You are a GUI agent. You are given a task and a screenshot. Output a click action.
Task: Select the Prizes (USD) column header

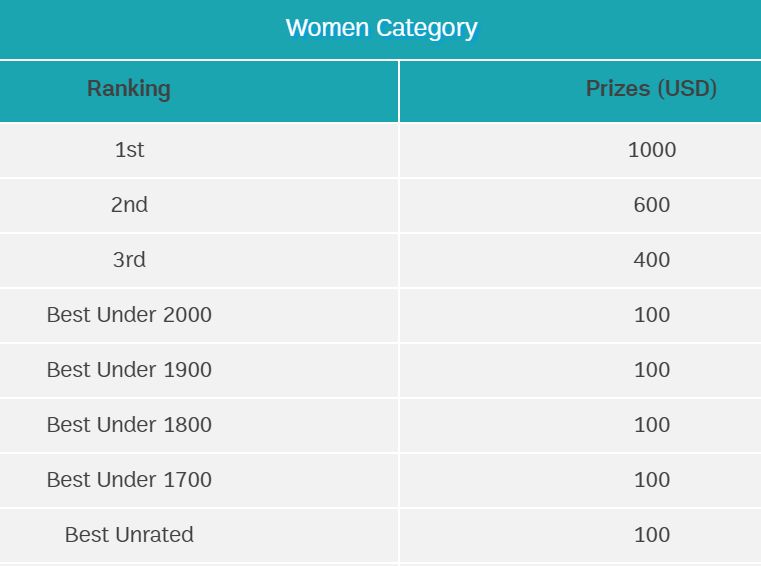[x=651, y=89]
